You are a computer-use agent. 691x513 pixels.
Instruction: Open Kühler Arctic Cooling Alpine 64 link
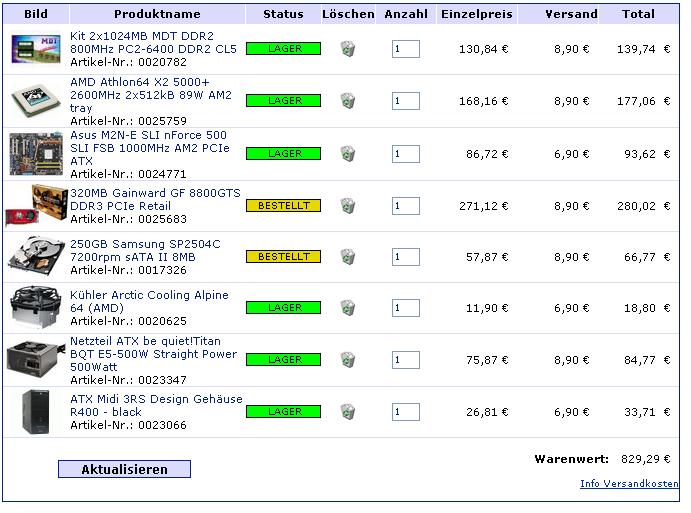pos(149,301)
